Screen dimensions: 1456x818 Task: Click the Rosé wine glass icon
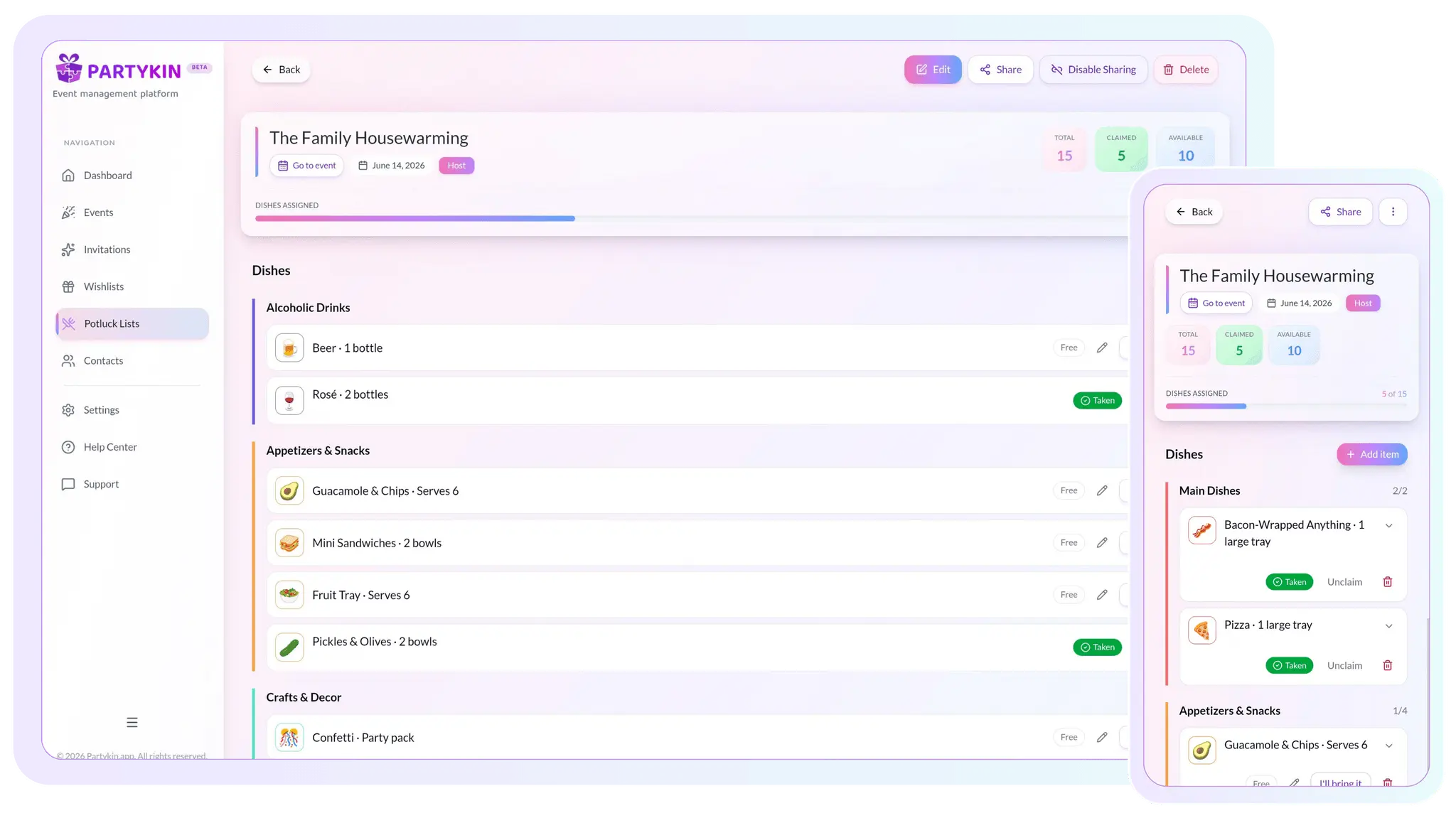(289, 401)
